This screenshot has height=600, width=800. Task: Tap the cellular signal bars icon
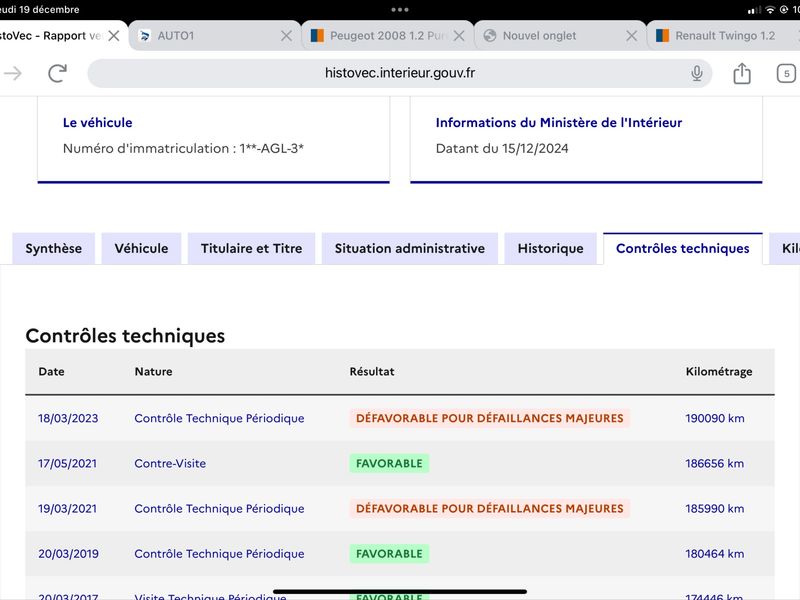click(754, 10)
